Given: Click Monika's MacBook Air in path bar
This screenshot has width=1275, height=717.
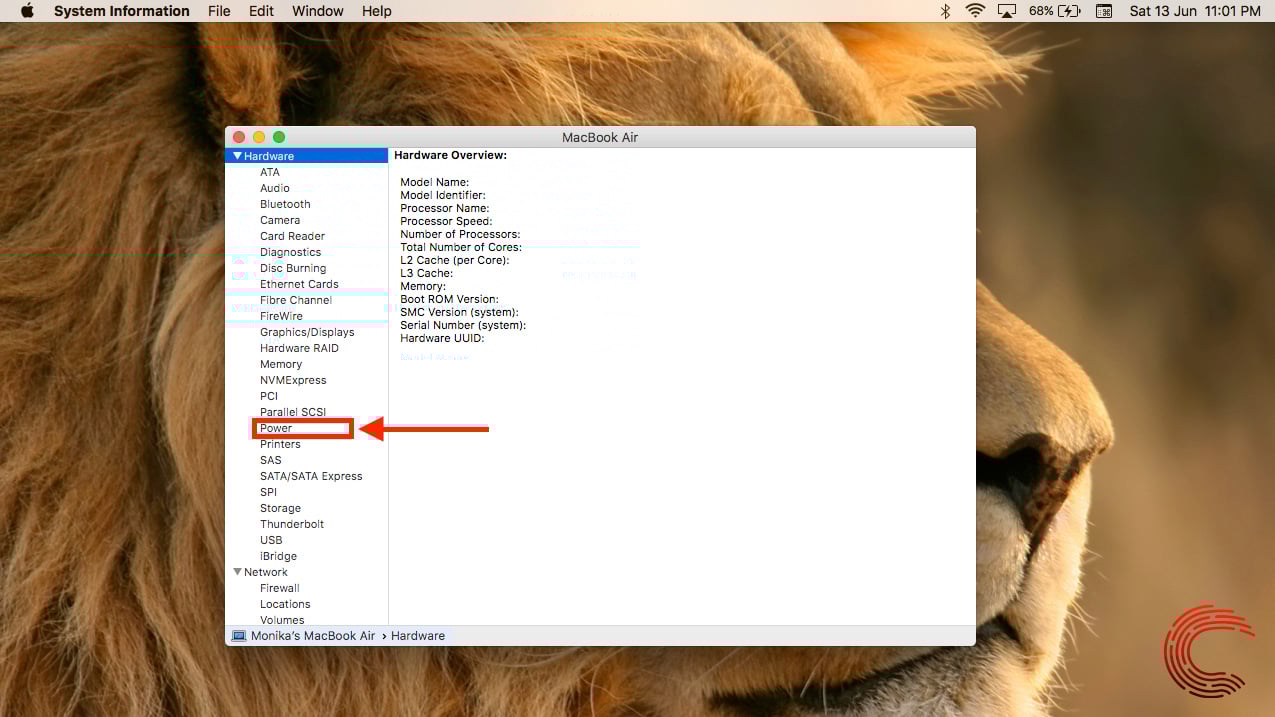Looking at the screenshot, I should click(313, 636).
